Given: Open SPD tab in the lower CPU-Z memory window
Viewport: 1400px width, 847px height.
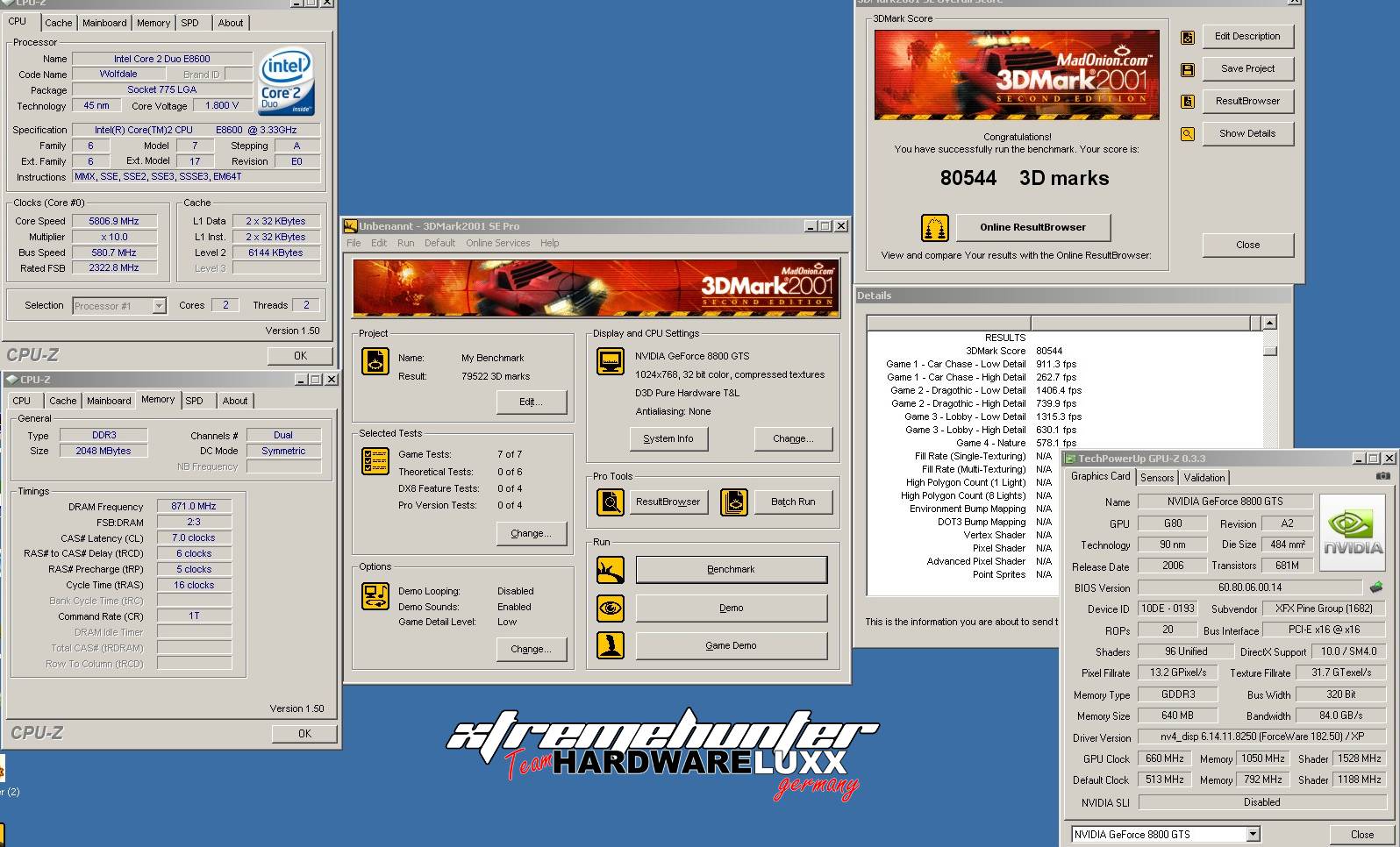Looking at the screenshot, I should click(195, 401).
